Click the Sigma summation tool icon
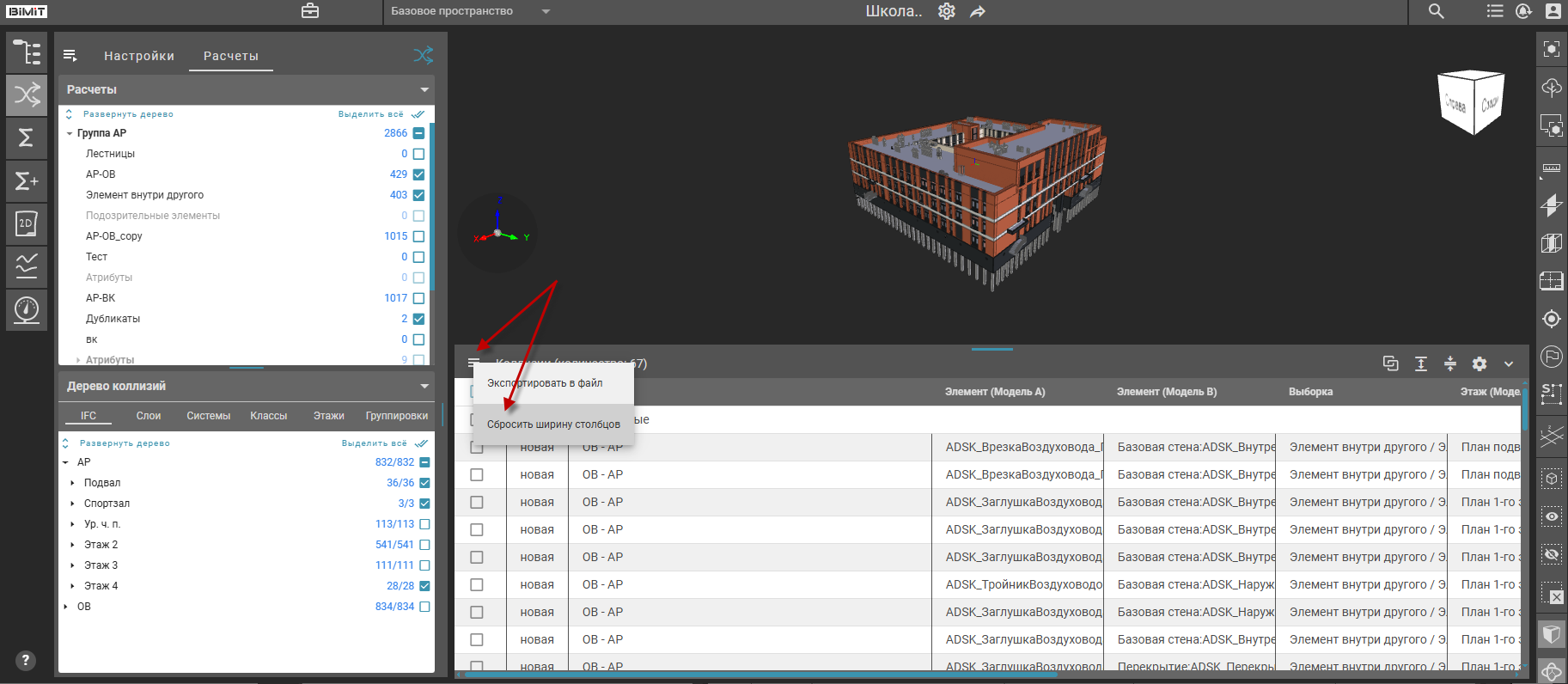This screenshot has width=1568, height=684. click(x=27, y=137)
